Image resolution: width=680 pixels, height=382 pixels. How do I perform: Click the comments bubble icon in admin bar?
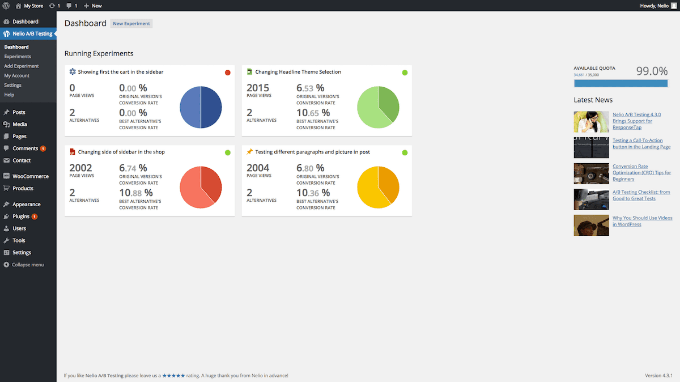pos(69,6)
